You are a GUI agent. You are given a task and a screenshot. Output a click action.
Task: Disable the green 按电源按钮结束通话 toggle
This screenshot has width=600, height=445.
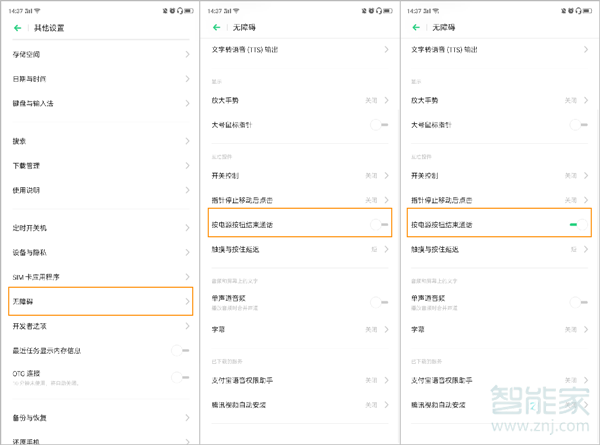pos(574,225)
